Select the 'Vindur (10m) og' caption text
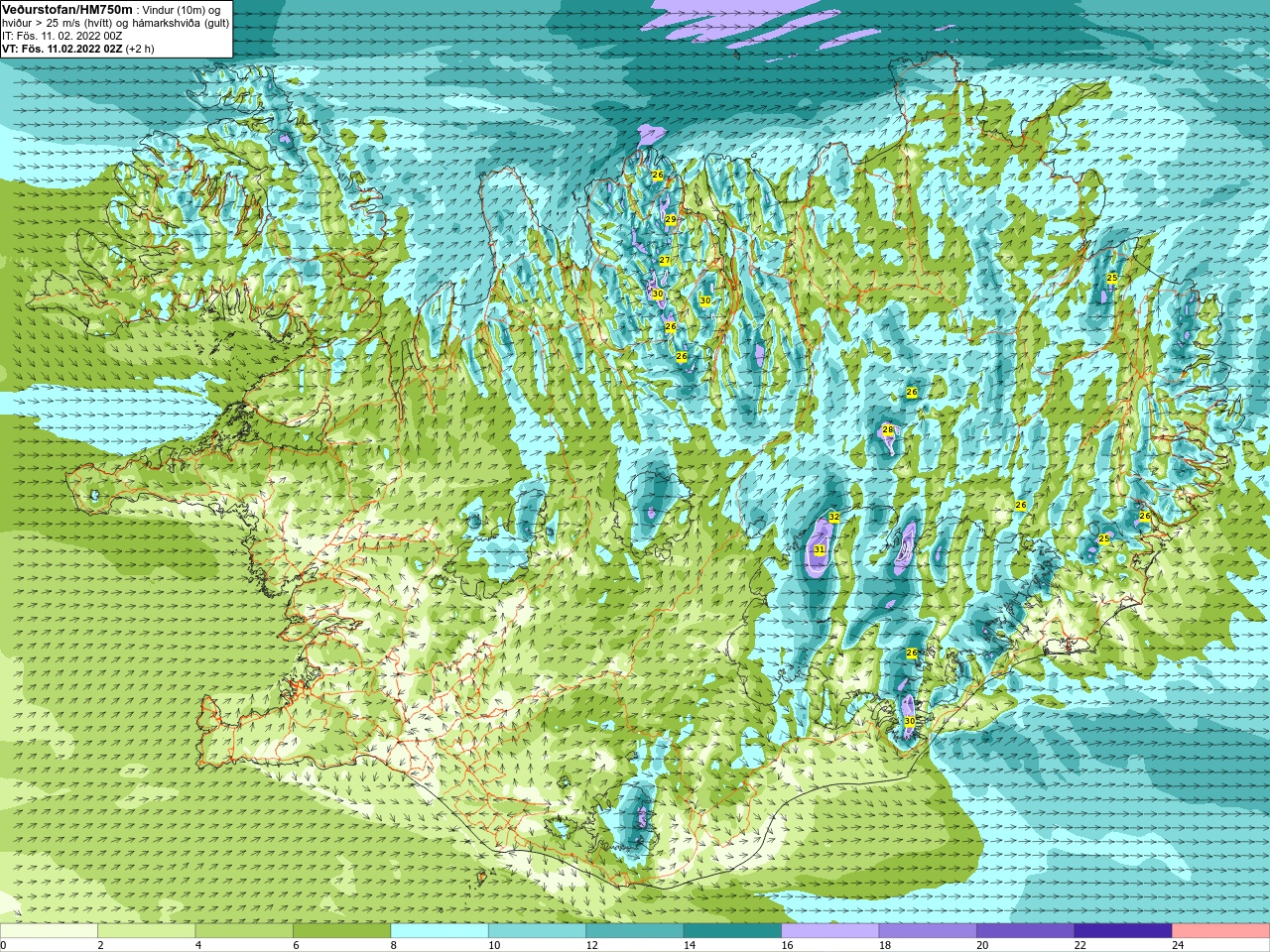Screen dimensions: 1270x952 click(x=182, y=10)
